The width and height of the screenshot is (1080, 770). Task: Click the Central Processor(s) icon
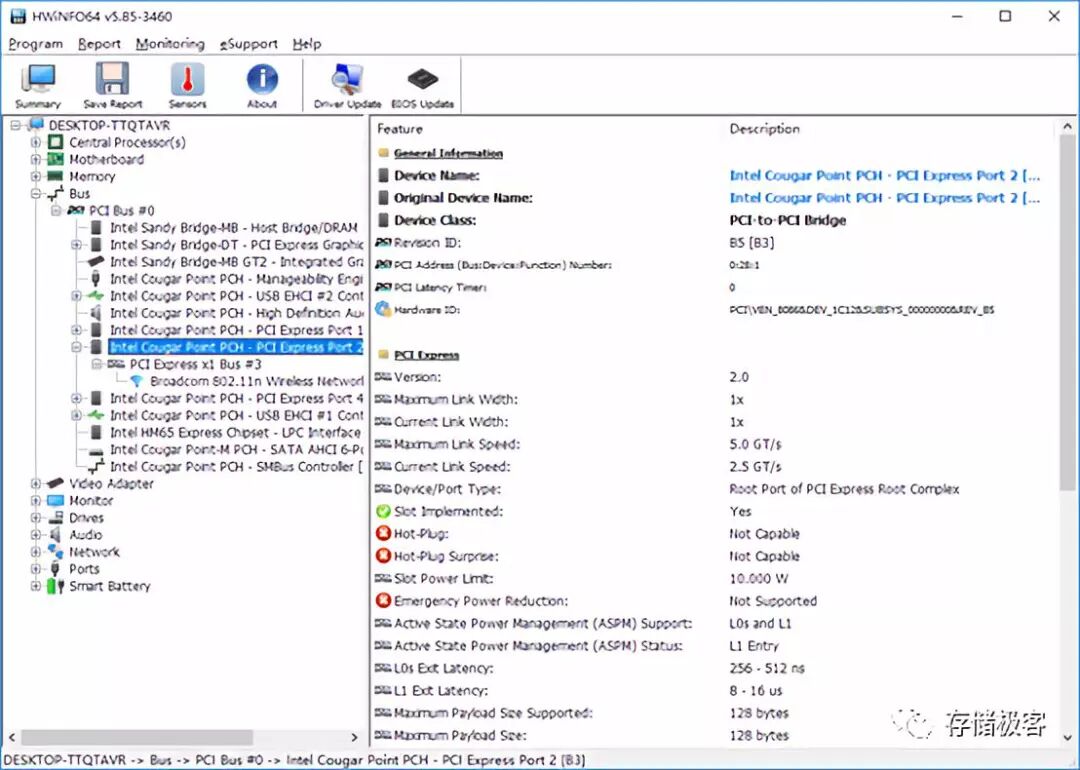(x=55, y=142)
